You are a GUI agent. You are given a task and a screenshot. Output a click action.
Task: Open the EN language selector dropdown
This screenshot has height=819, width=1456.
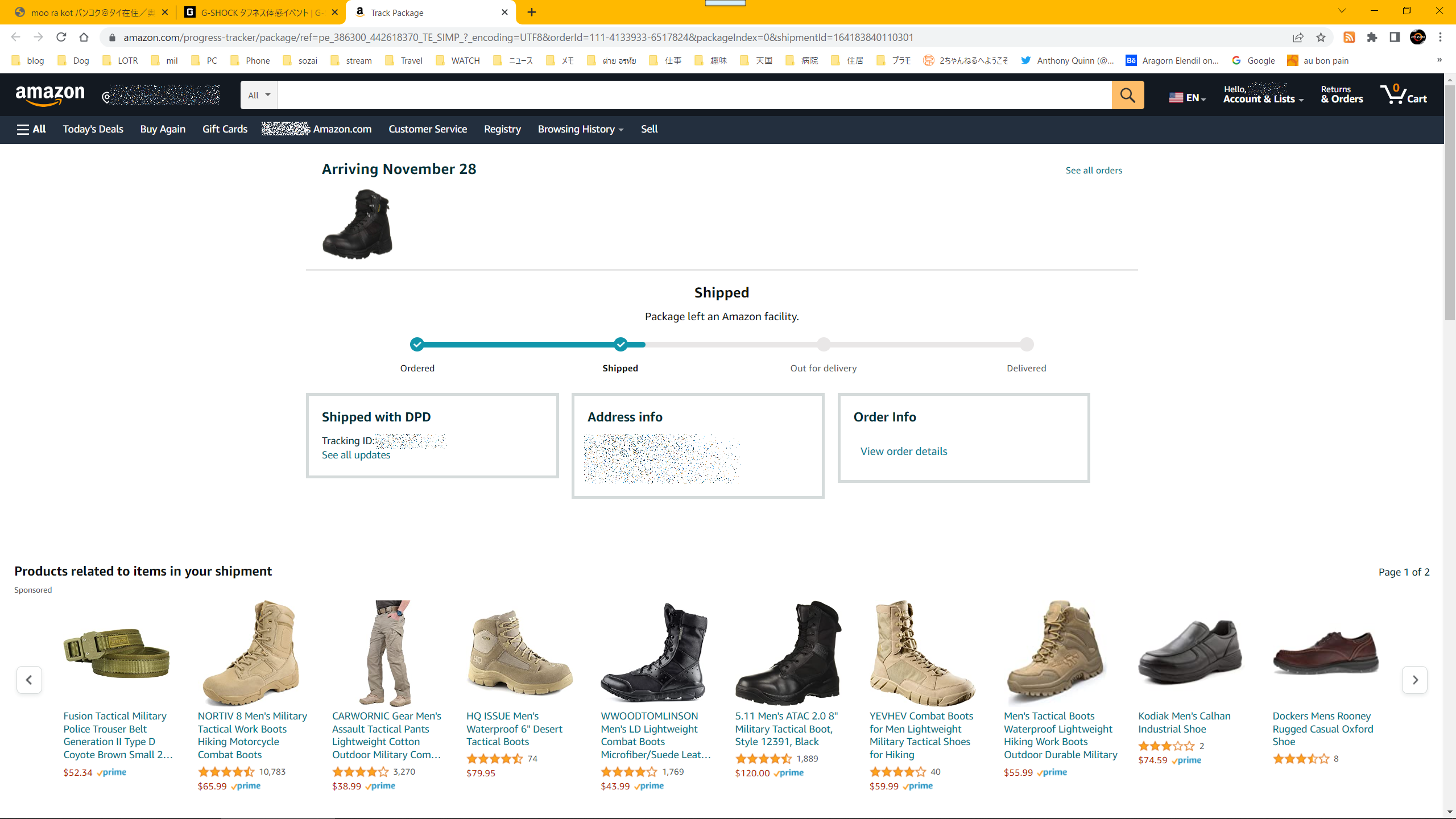click(x=1187, y=97)
